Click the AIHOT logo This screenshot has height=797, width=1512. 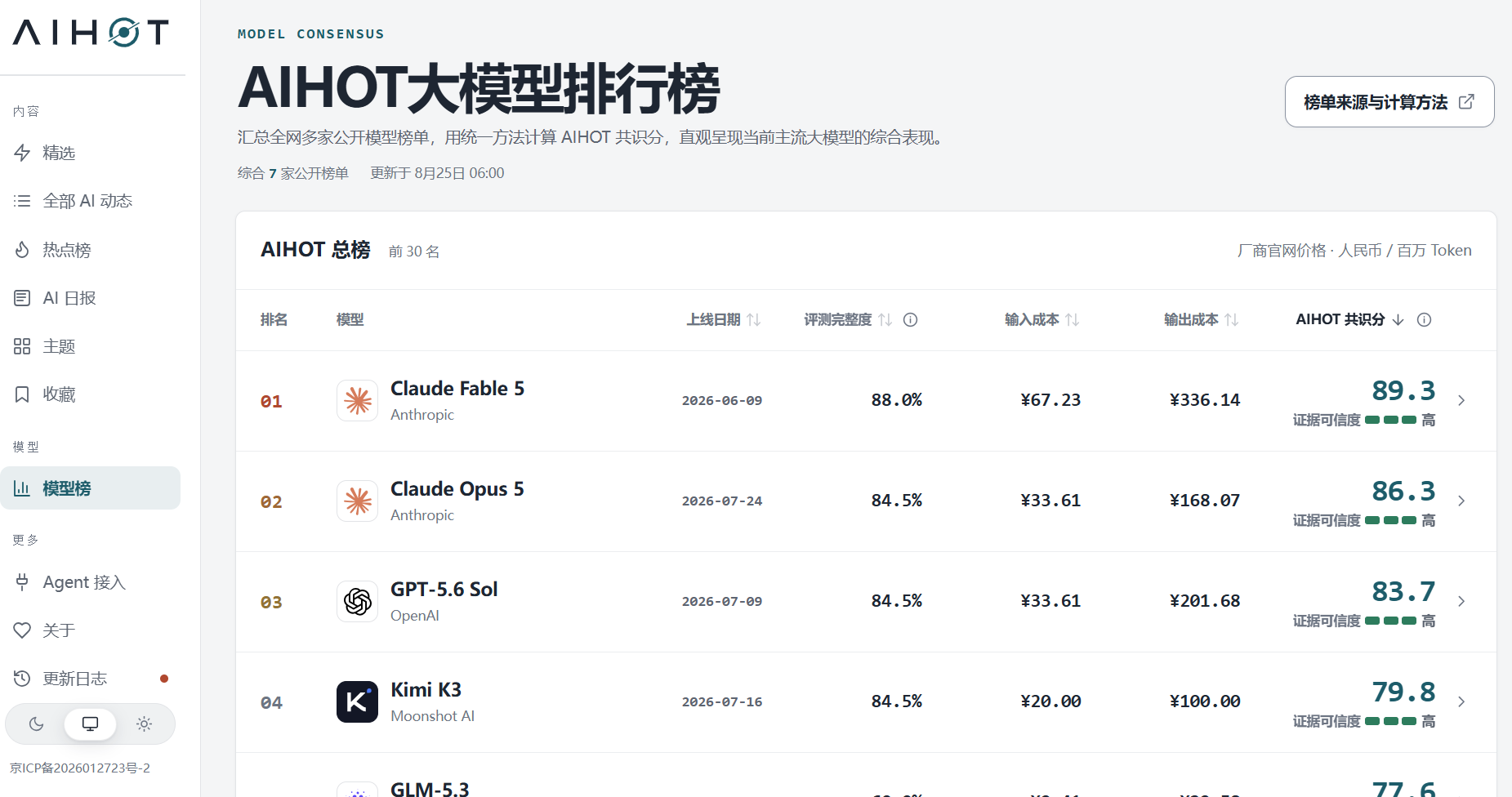pos(91,32)
